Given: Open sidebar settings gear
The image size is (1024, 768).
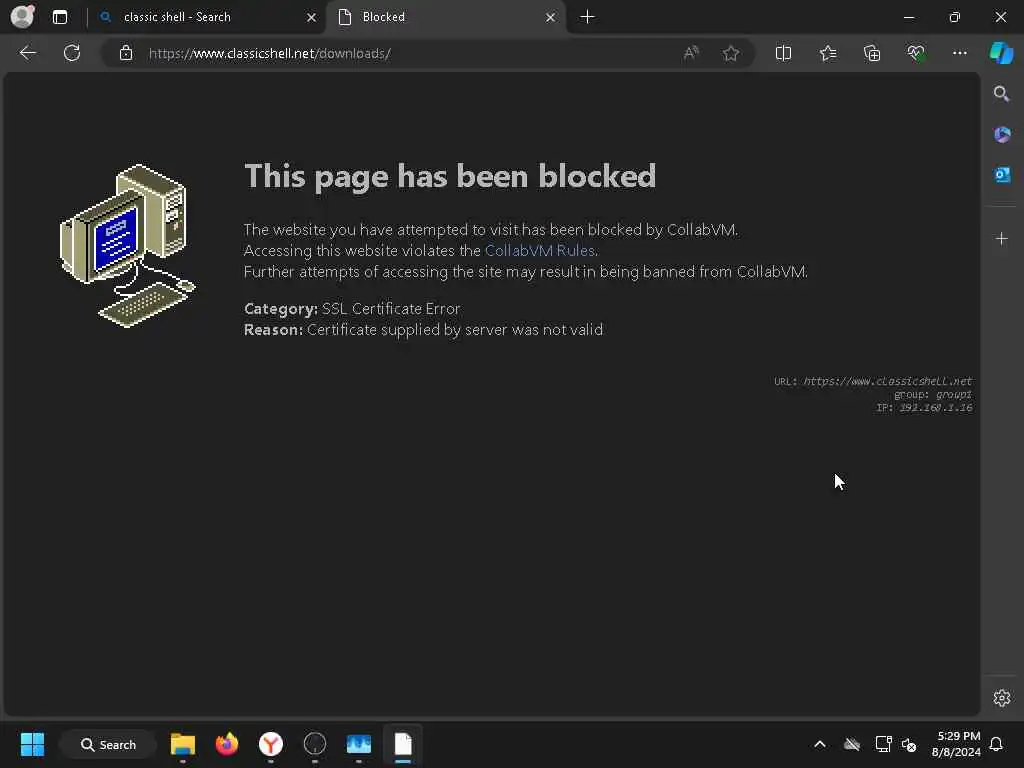Looking at the screenshot, I should click(x=1002, y=698).
